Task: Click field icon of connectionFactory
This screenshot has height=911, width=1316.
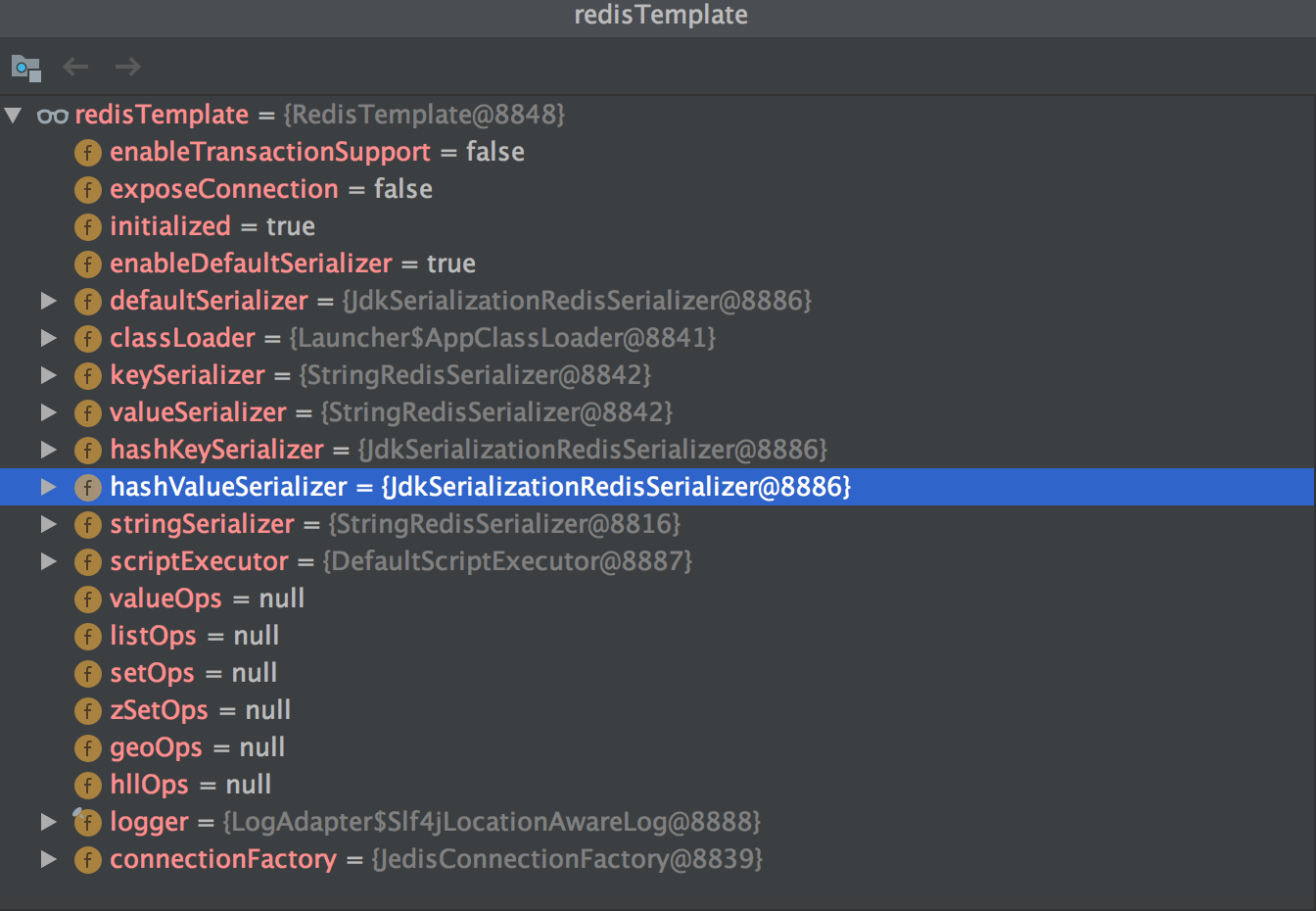Action: click(x=88, y=860)
